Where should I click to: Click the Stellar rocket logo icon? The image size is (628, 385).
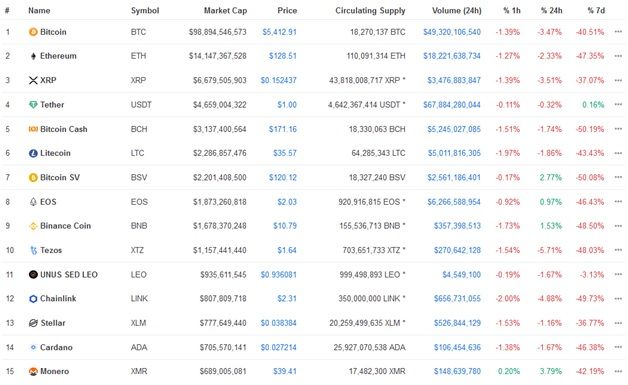[x=33, y=323]
